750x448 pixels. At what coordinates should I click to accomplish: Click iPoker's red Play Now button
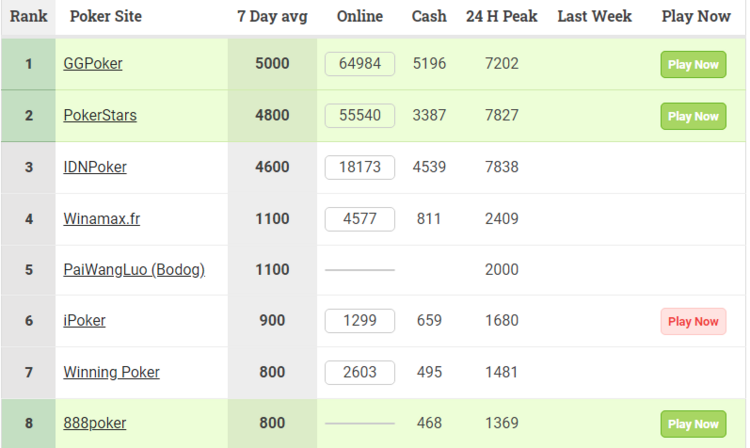(x=693, y=322)
